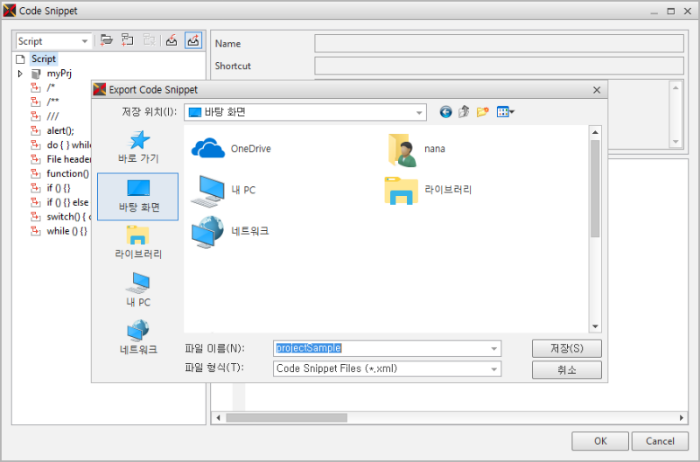Screen dimensions: 700x462
Task: Open the 파일 형식 file type combo box
Action: click(387, 368)
